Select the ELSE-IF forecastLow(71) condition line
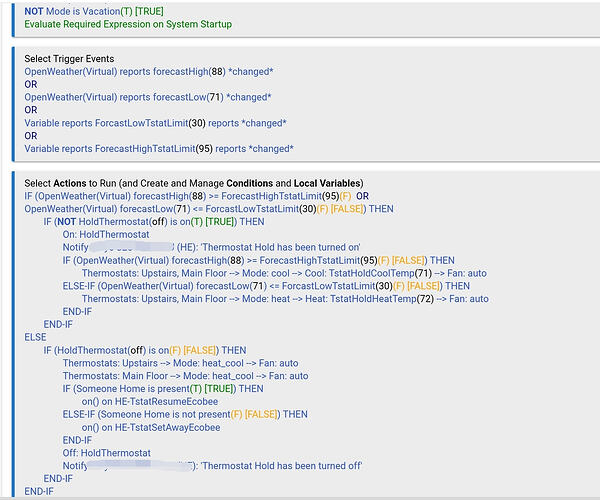Viewport: 600px width, 500px height. point(266,286)
